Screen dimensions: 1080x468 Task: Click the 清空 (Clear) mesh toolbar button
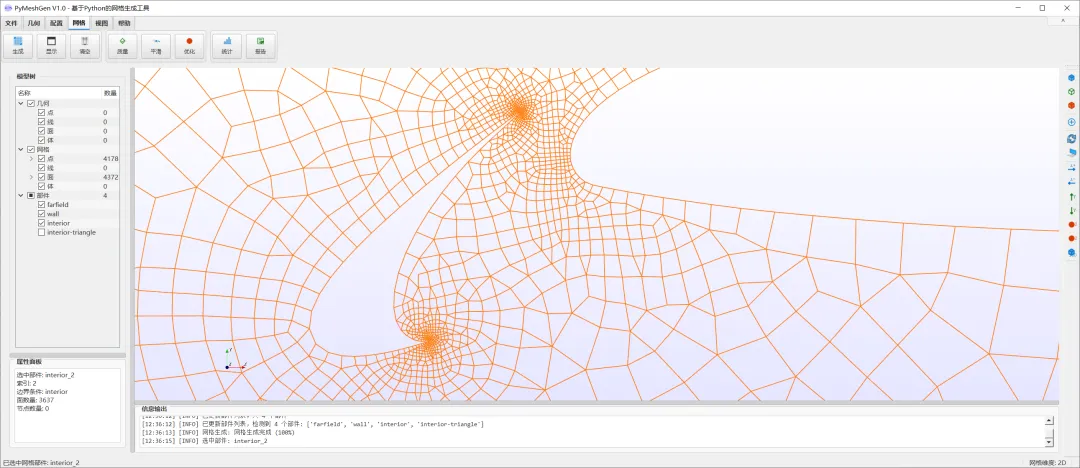coord(85,45)
